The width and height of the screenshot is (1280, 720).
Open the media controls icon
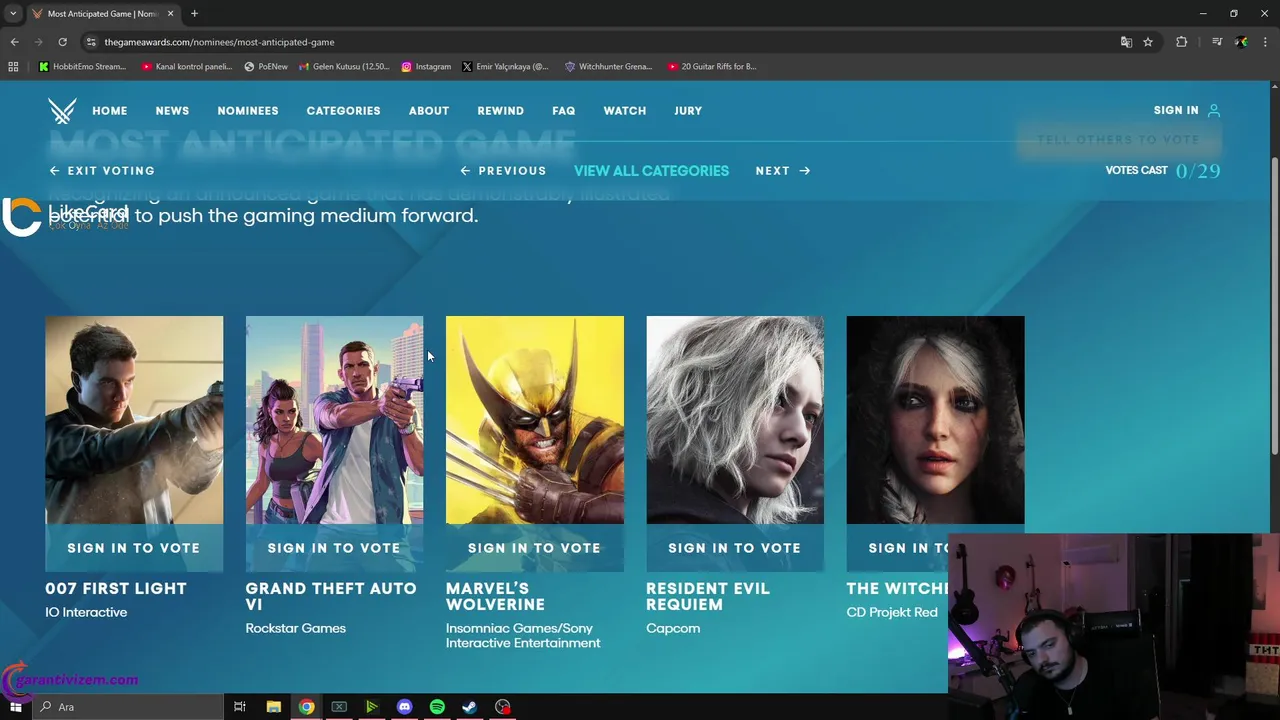[1217, 42]
